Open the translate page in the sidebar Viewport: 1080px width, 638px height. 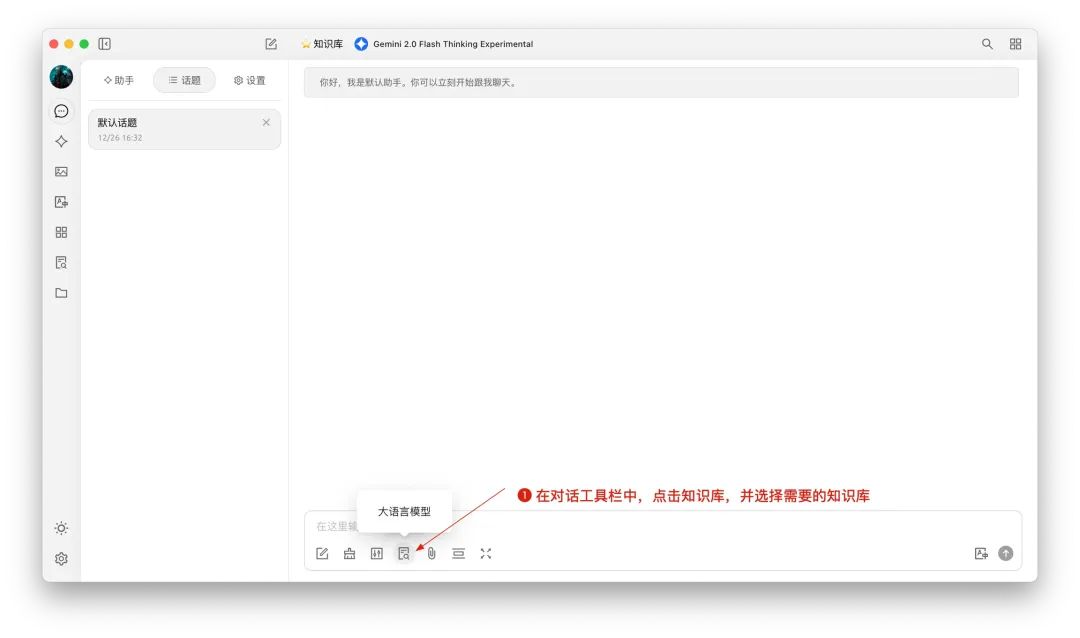[61, 202]
